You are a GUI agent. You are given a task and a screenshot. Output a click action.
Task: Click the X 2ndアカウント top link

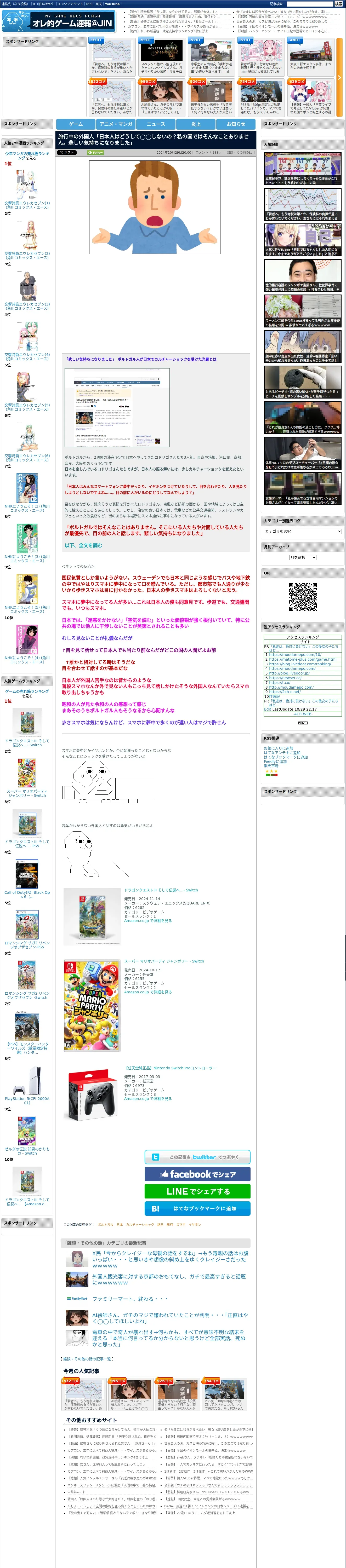coord(70,4)
